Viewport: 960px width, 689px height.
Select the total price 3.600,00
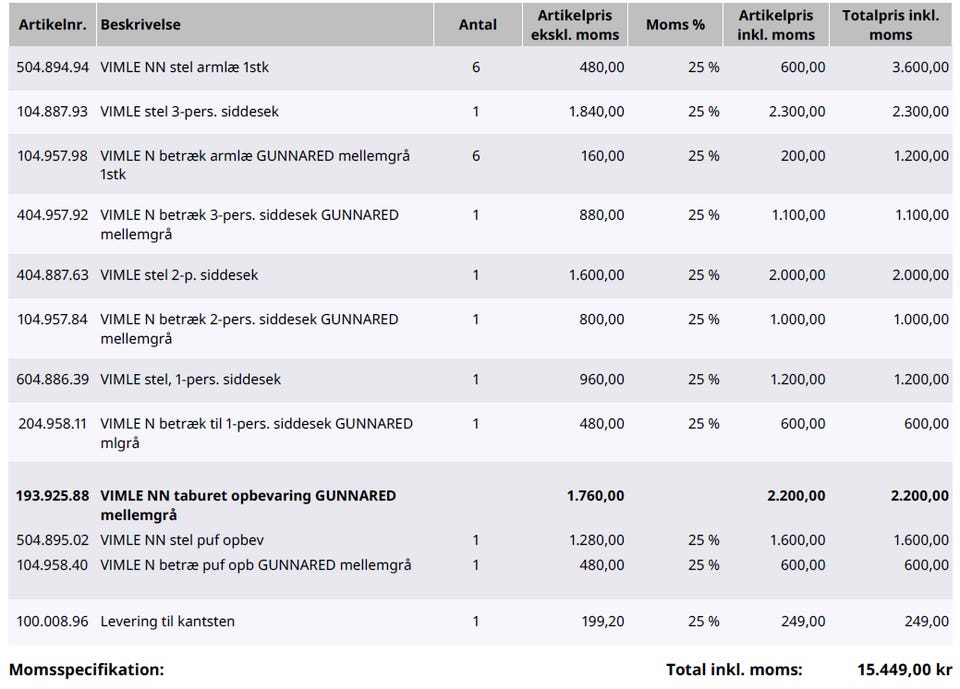pos(920,67)
